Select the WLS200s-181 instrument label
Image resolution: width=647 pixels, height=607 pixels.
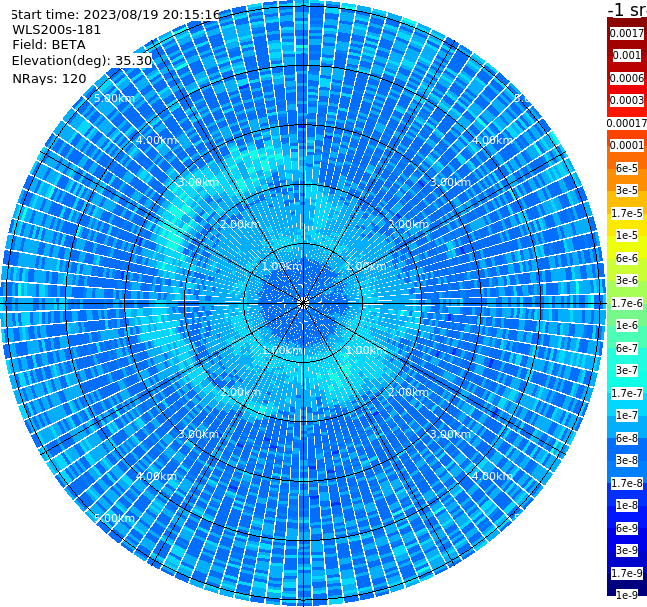pos(57,30)
